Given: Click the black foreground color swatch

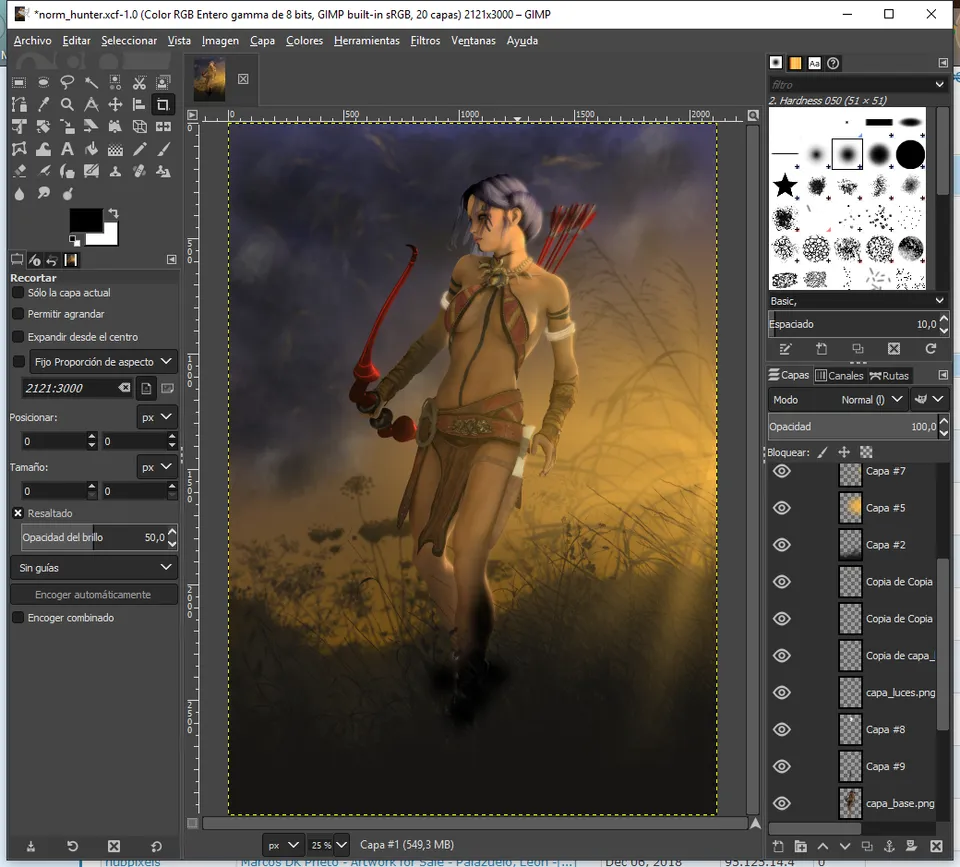Looking at the screenshot, I should (x=85, y=220).
